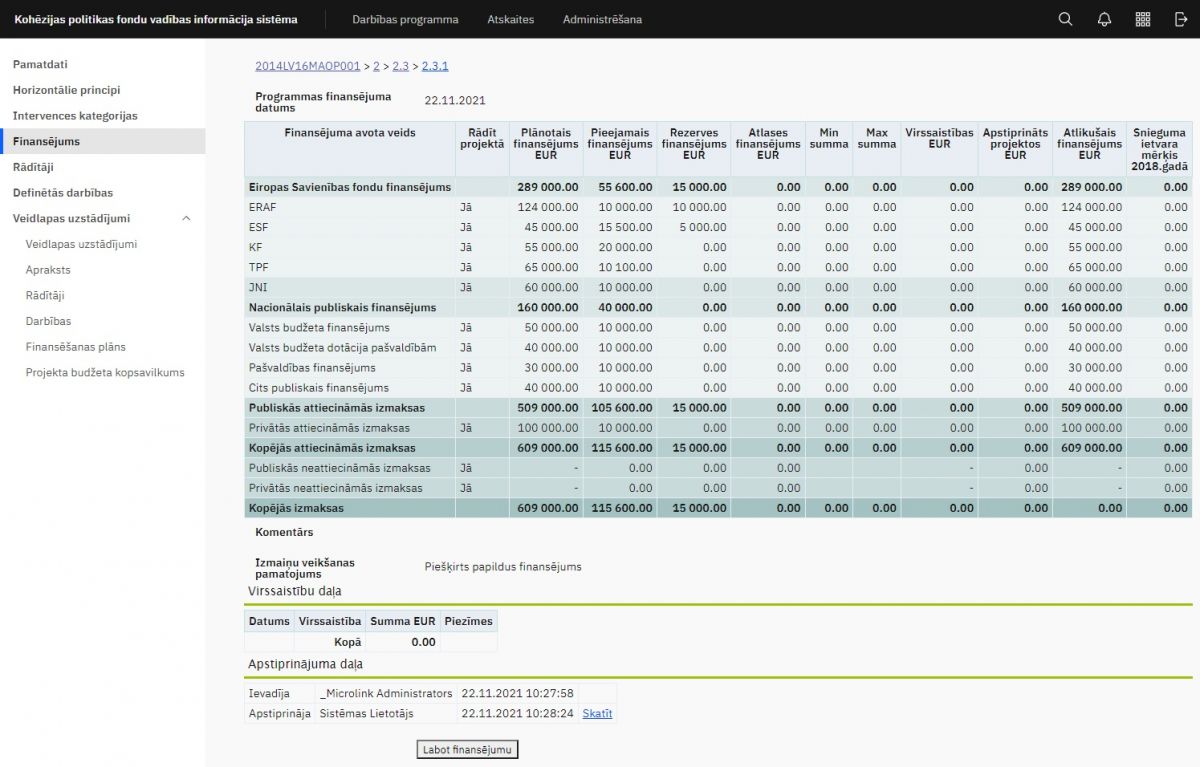Image resolution: width=1200 pixels, height=767 pixels.
Task: Open Horizontālie principi section
Action: tap(66, 90)
